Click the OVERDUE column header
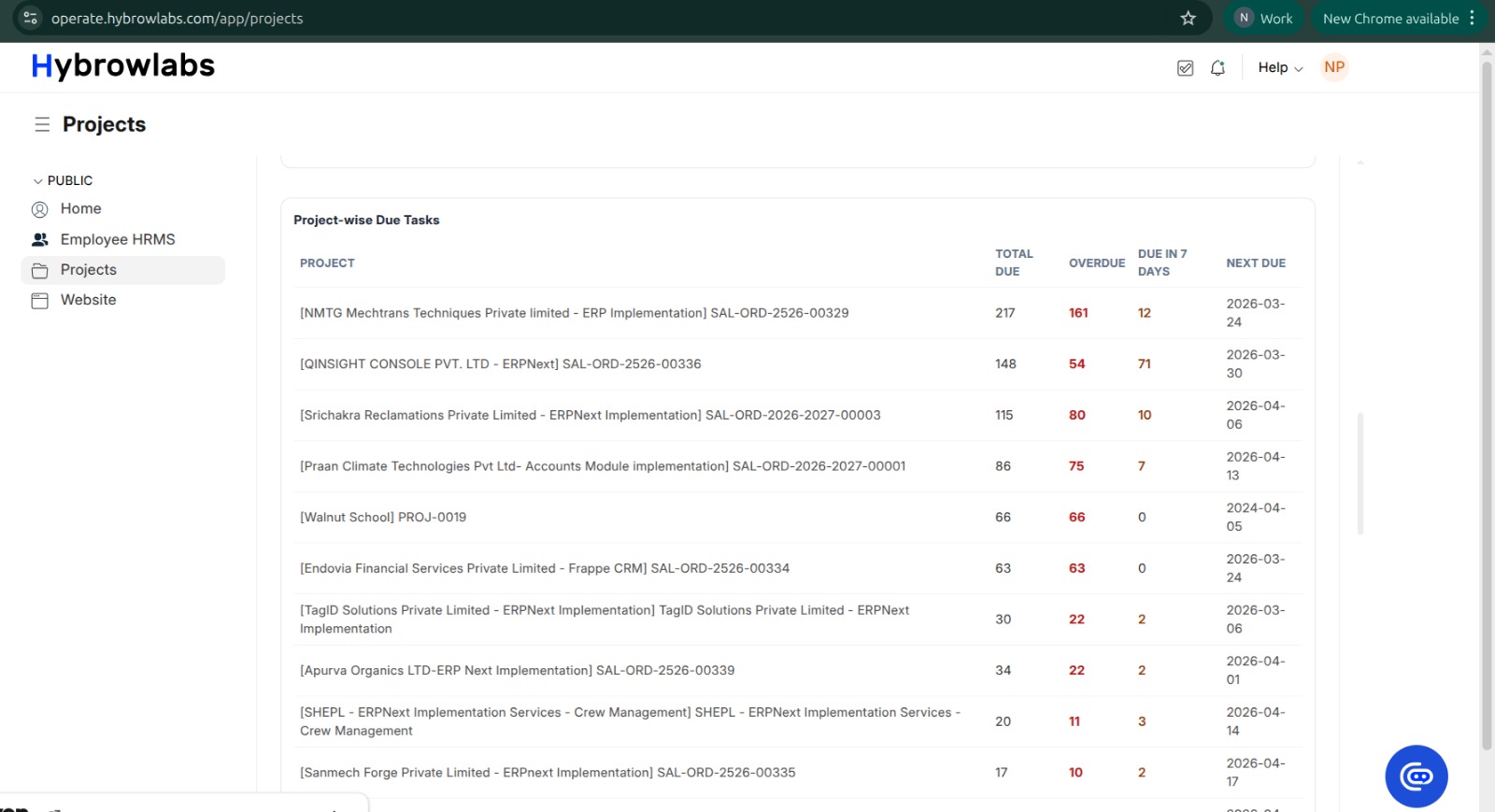 pyautogui.click(x=1097, y=264)
